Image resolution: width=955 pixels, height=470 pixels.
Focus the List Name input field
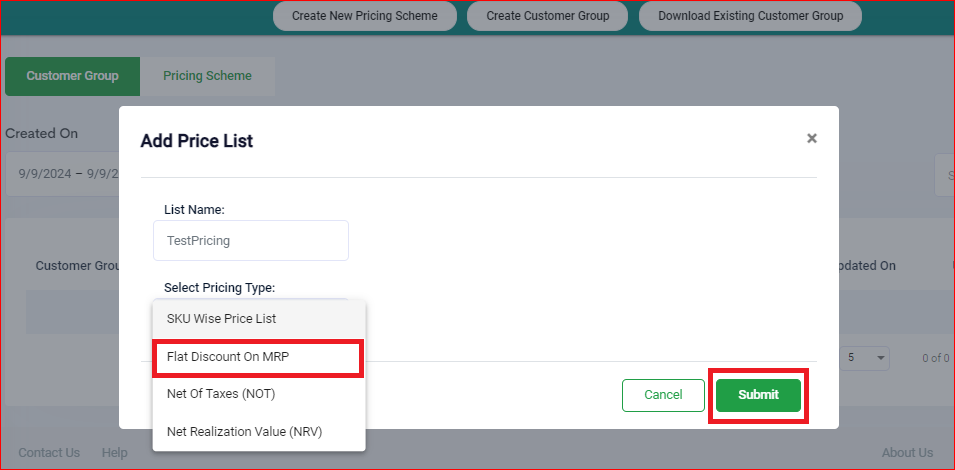[250, 241]
